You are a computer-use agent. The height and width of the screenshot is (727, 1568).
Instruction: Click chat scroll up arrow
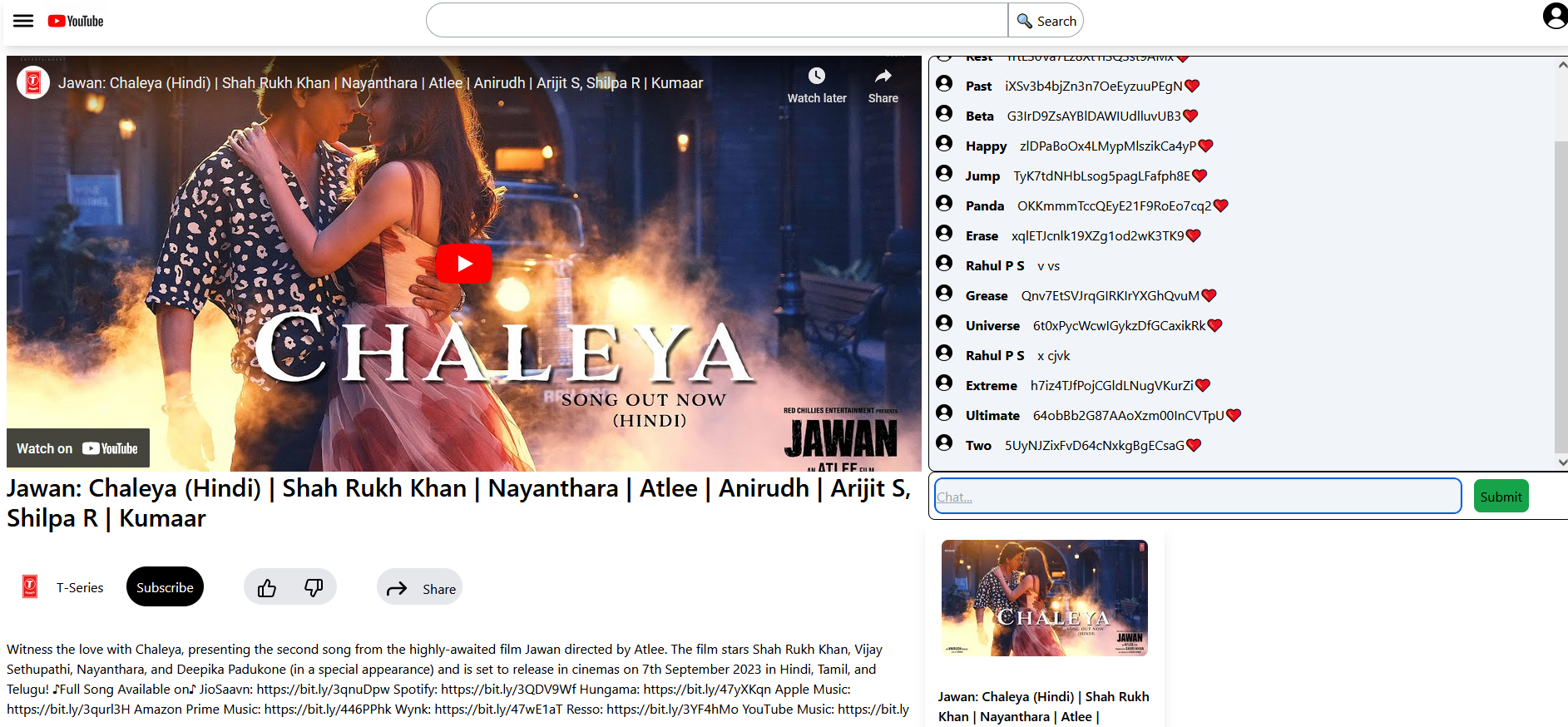1562,65
